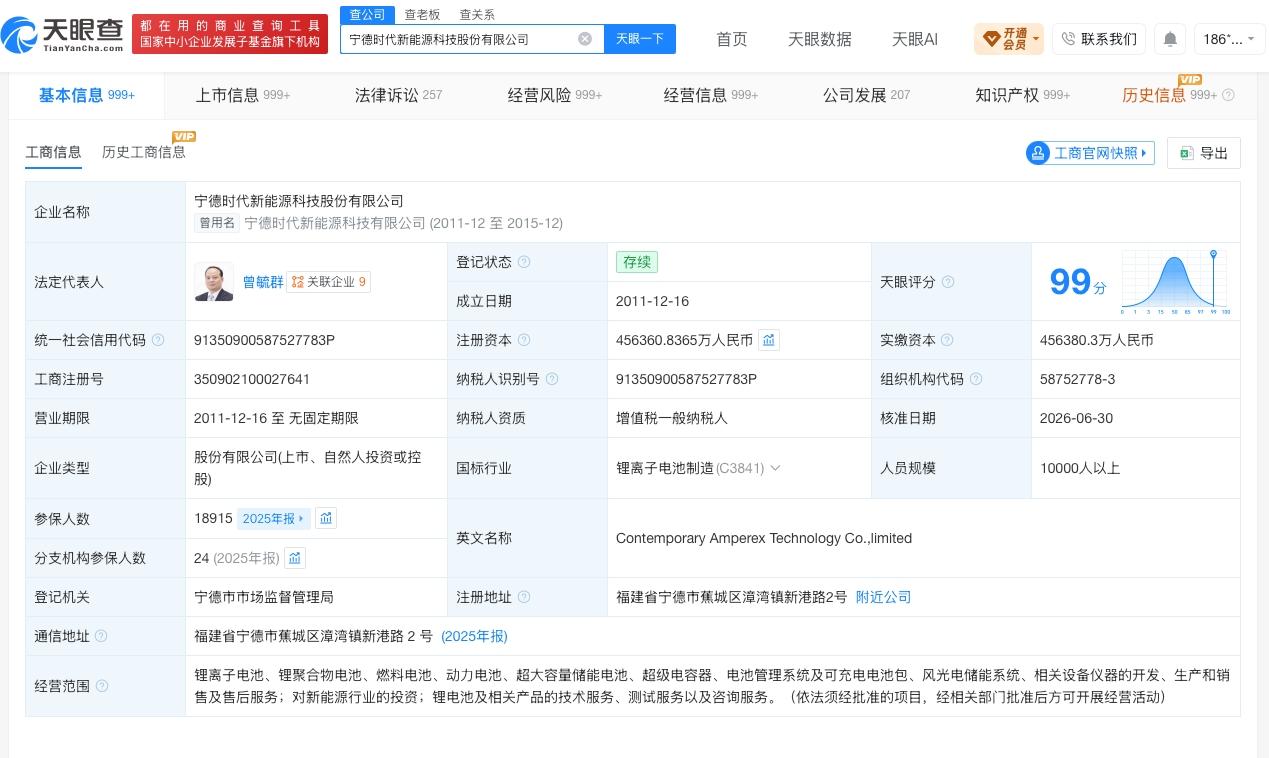Screen dimensions: 1269x758
Task: Click the help icon beside 实缴资本
Action: click(948, 340)
